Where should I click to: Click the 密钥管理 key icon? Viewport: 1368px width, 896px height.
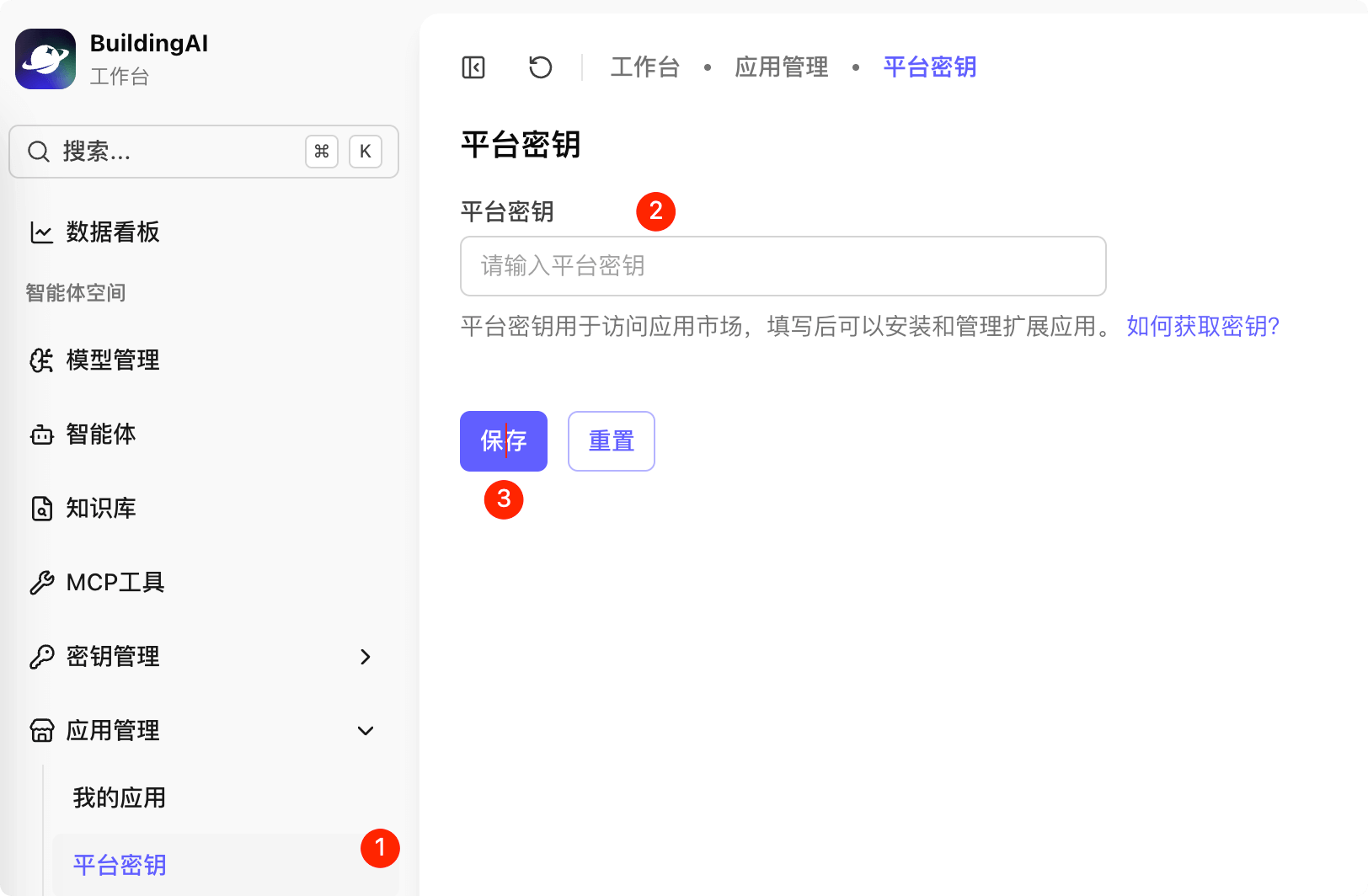(x=41, y=656)
